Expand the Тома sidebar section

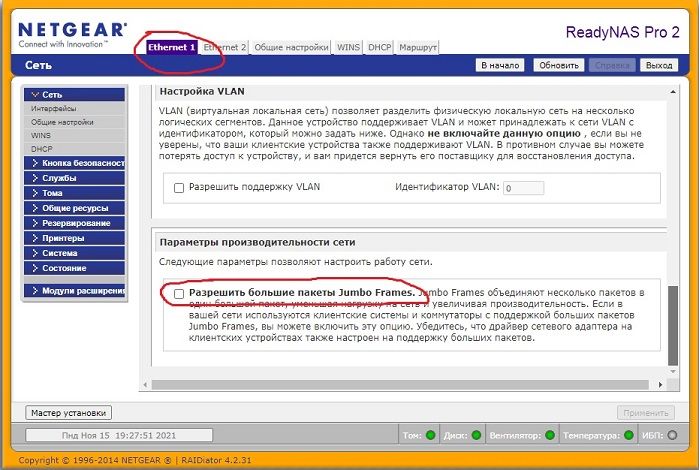coord(74,193)
